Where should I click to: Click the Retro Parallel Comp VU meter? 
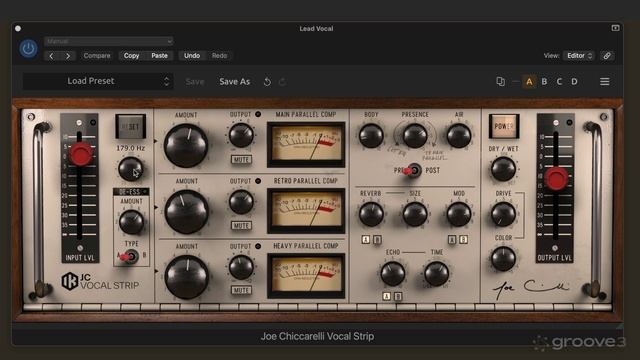pos(306,211)
